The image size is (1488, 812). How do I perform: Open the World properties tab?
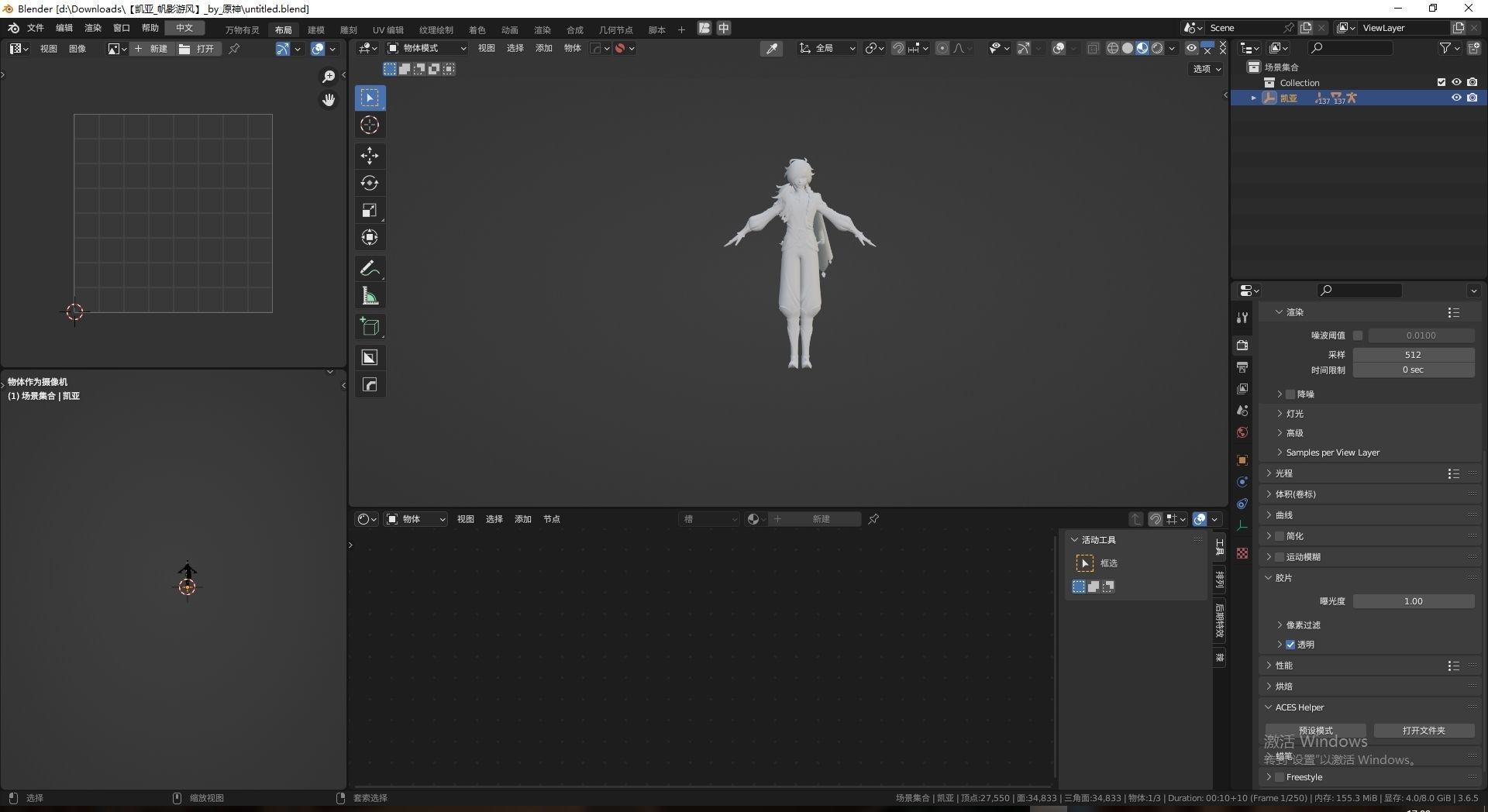(1242, 432)
